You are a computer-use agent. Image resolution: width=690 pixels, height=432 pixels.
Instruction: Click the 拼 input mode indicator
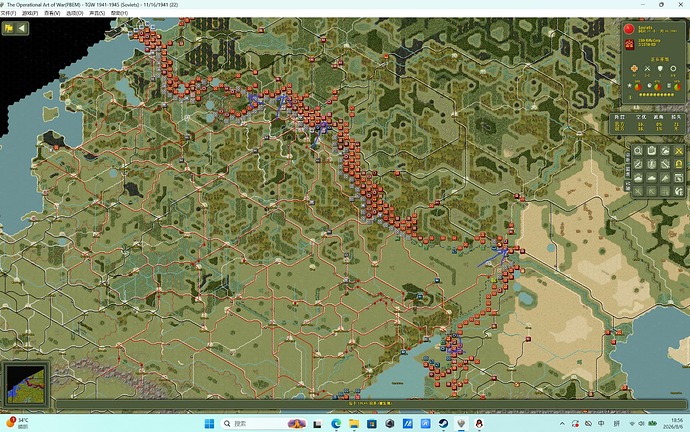click(617, 424)
